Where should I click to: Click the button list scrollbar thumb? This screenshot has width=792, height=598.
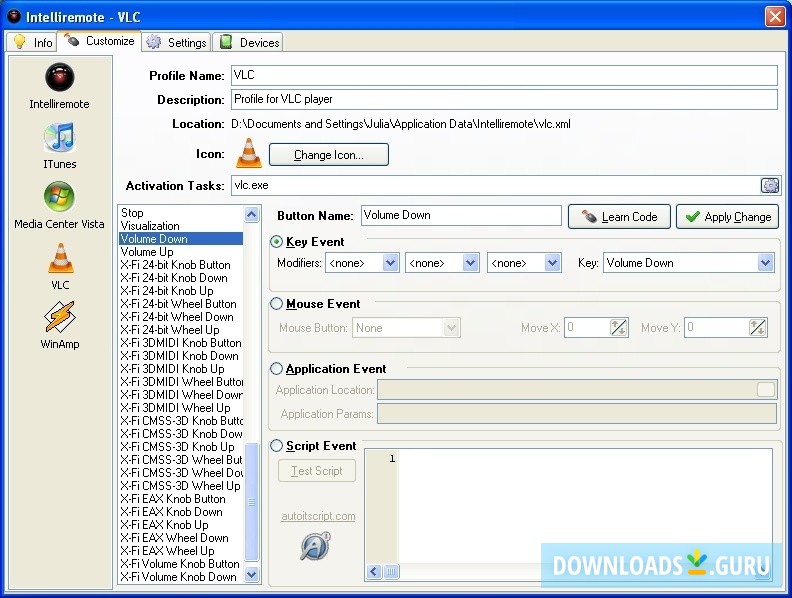coord(252,502)
